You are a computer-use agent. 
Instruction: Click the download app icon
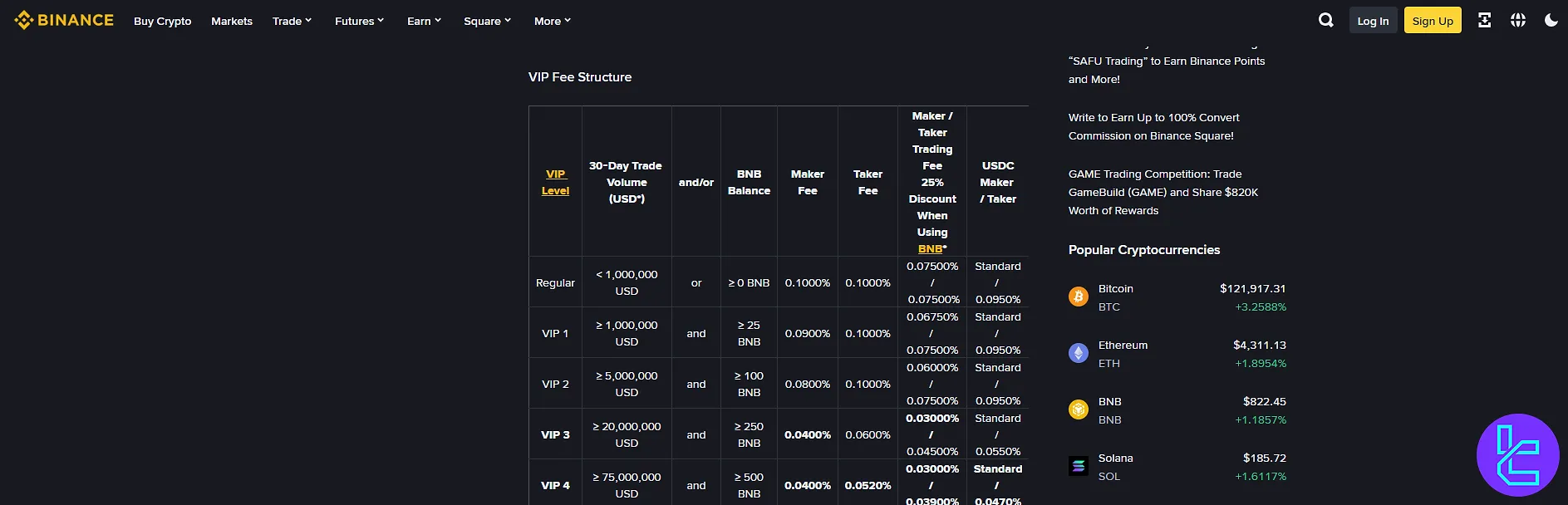[1484, 20]
